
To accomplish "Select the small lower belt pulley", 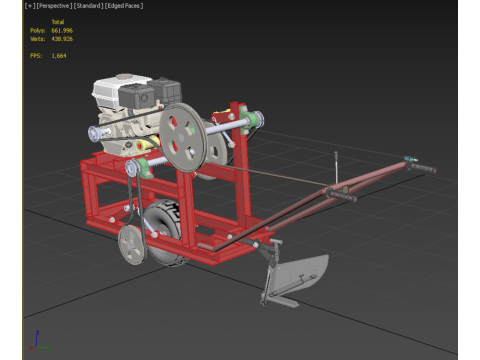I will pyautogui.click(x=132, y=245).
